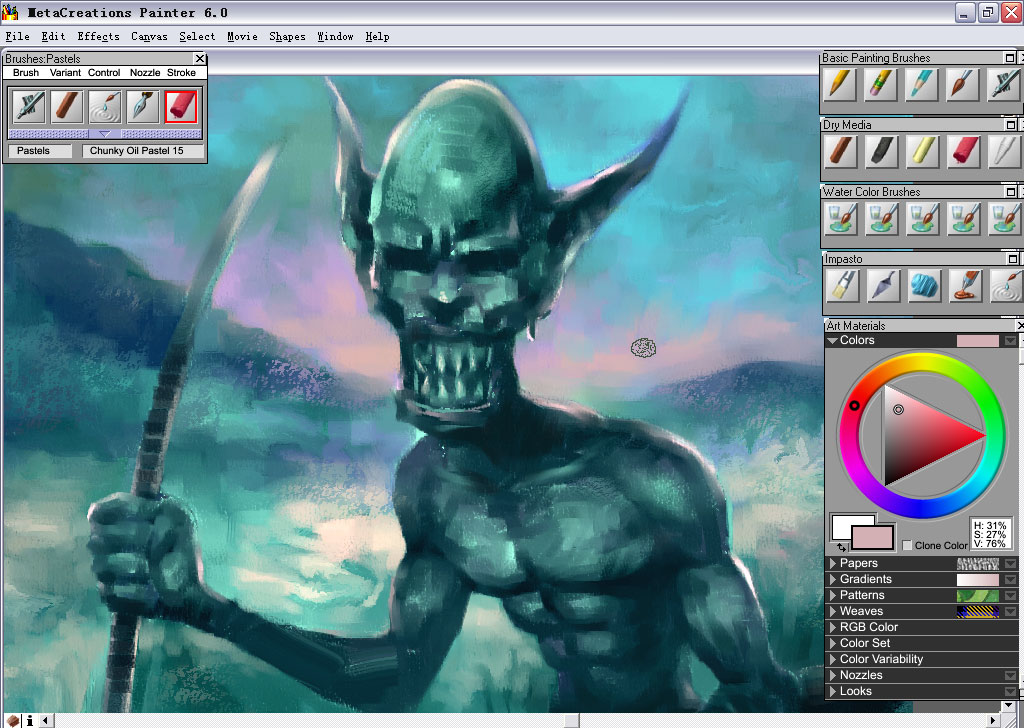Expand the Gradients section
This screenshot has width=1024, height=728.
click(833, 579)
